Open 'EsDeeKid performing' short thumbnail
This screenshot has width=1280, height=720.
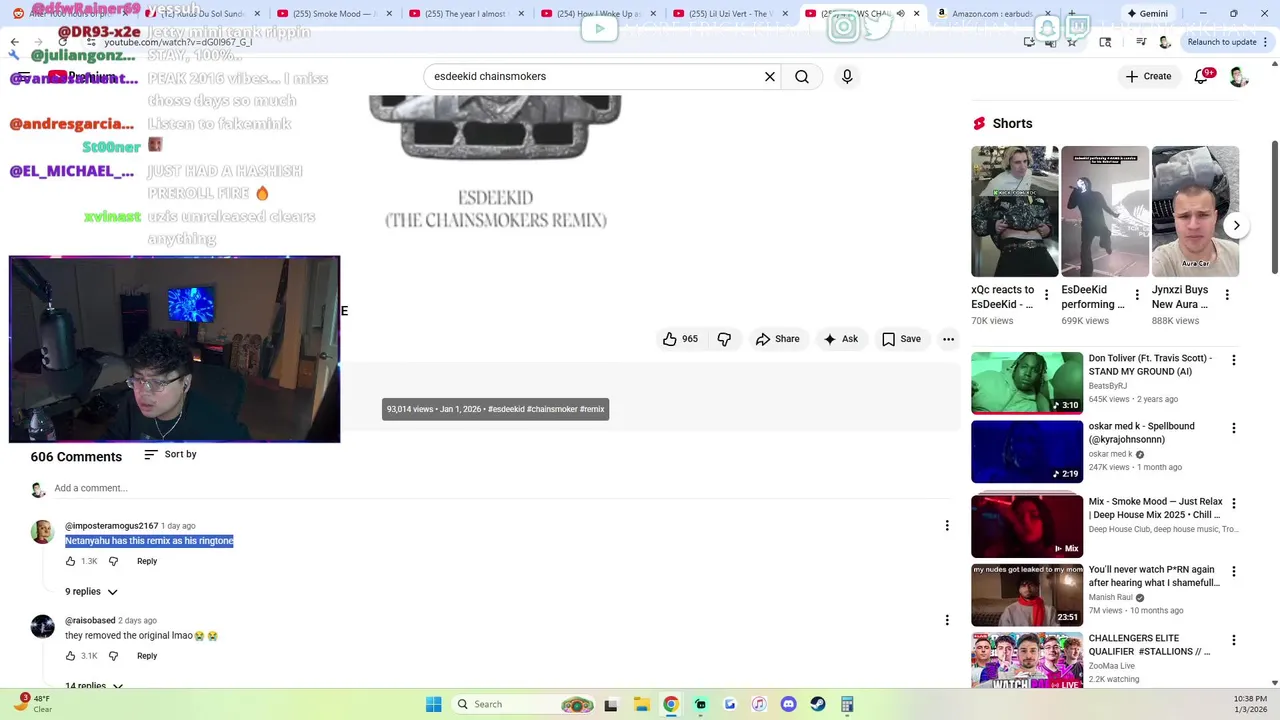click(1104, 211)
